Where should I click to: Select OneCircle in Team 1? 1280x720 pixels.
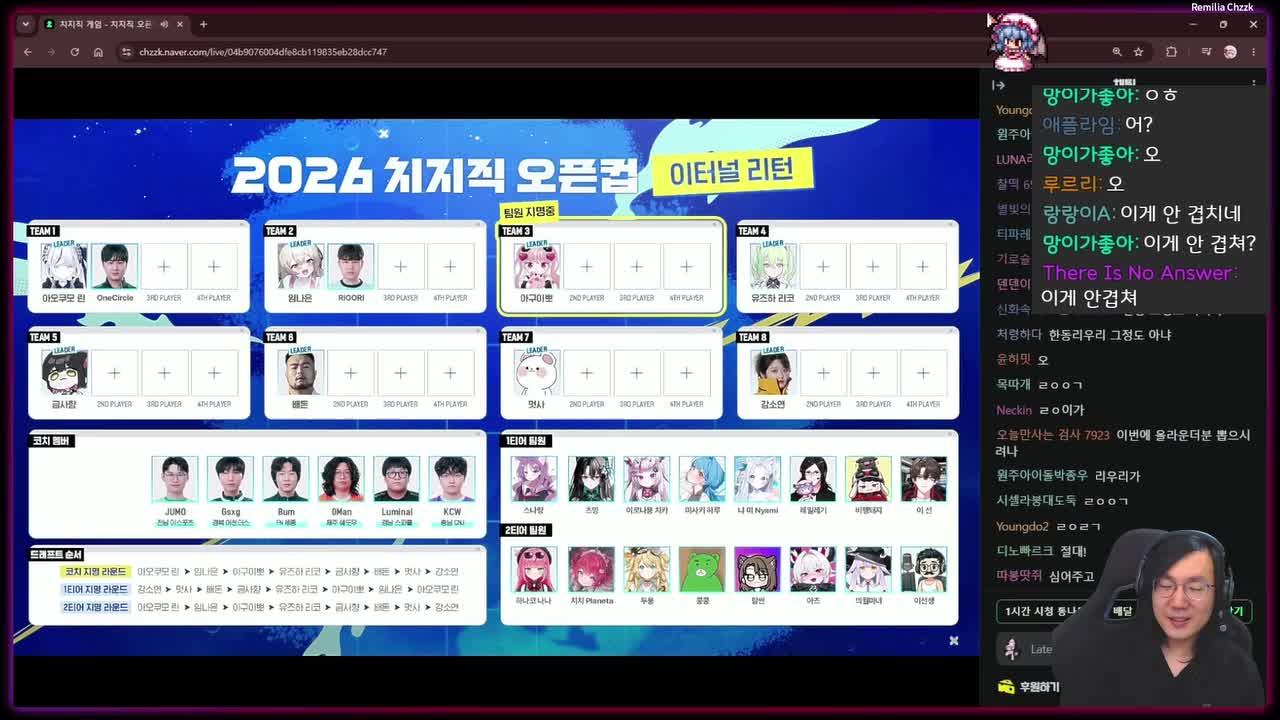pyautogui.click(x=114, y=266)
